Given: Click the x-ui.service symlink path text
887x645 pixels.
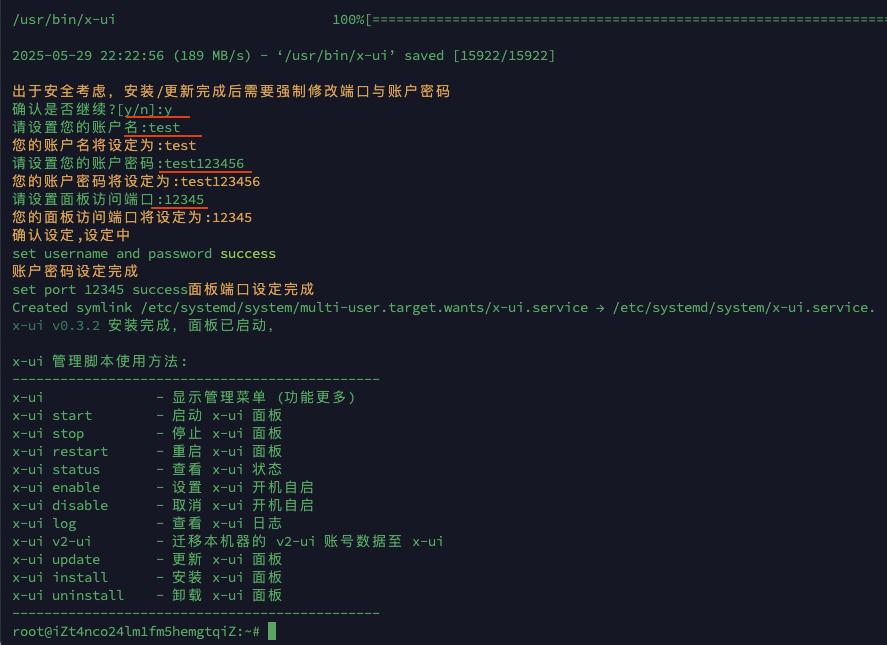Looking at the screenshot, I should [364, 308].
